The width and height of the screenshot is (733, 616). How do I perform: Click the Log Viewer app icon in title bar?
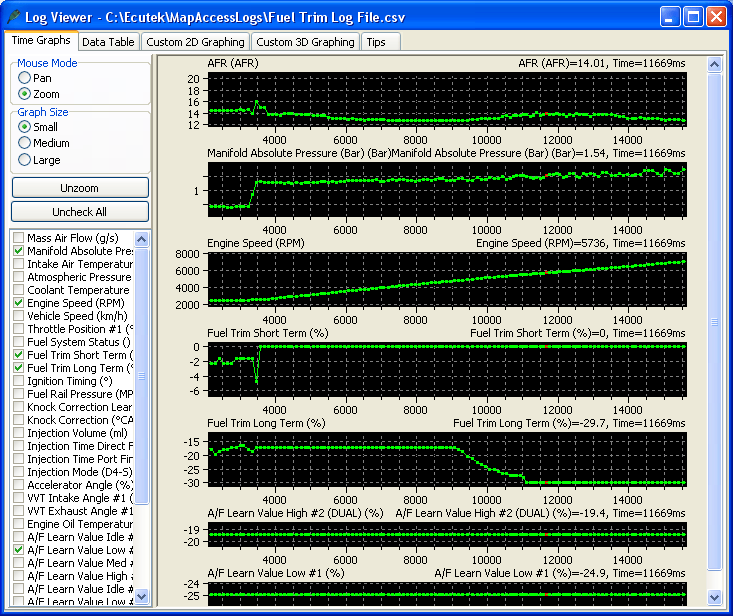[x=14, y=17]
